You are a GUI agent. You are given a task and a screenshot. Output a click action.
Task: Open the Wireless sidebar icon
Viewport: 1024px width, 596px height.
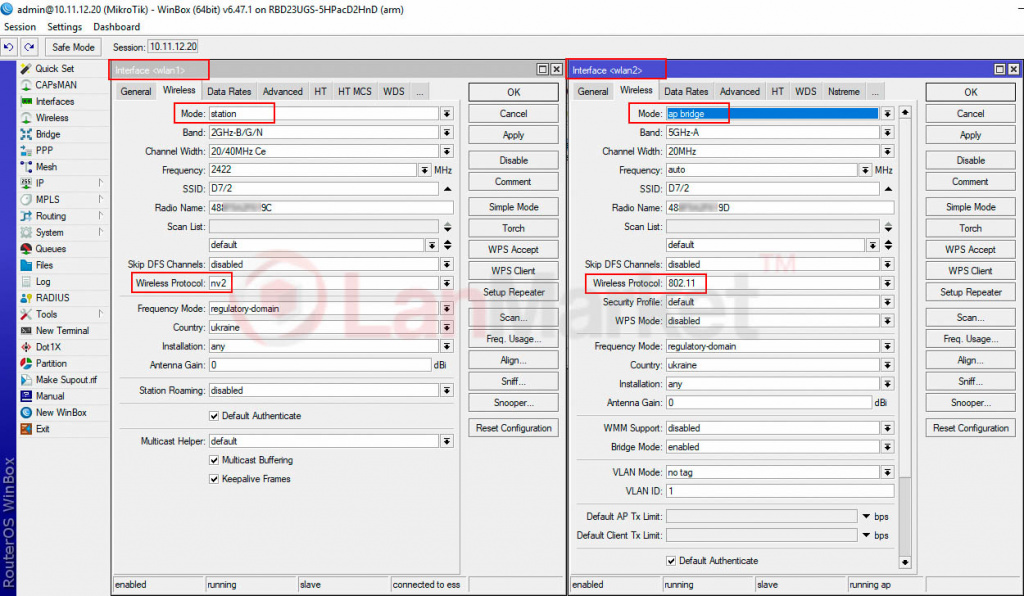pos(26,118)
